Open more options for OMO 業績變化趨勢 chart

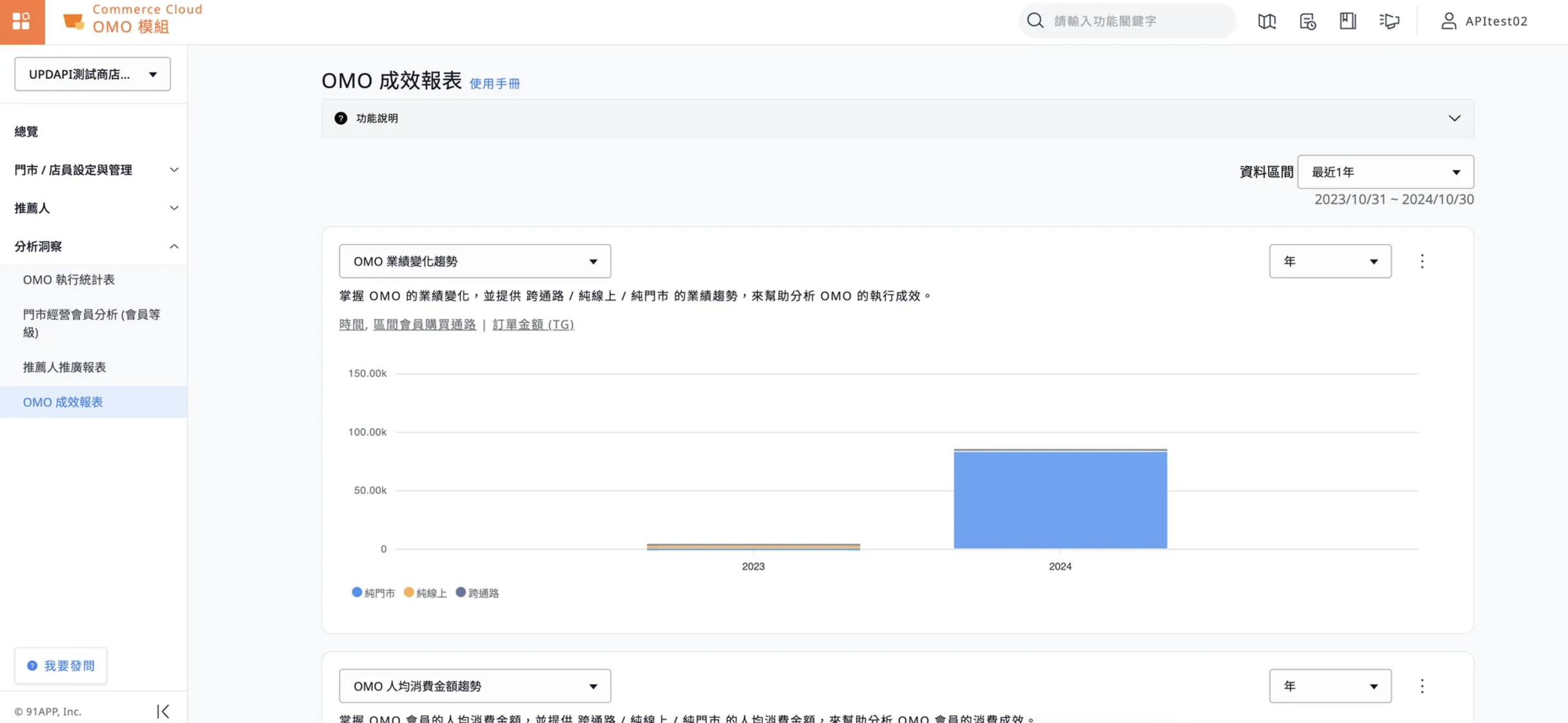point(1422,261)
